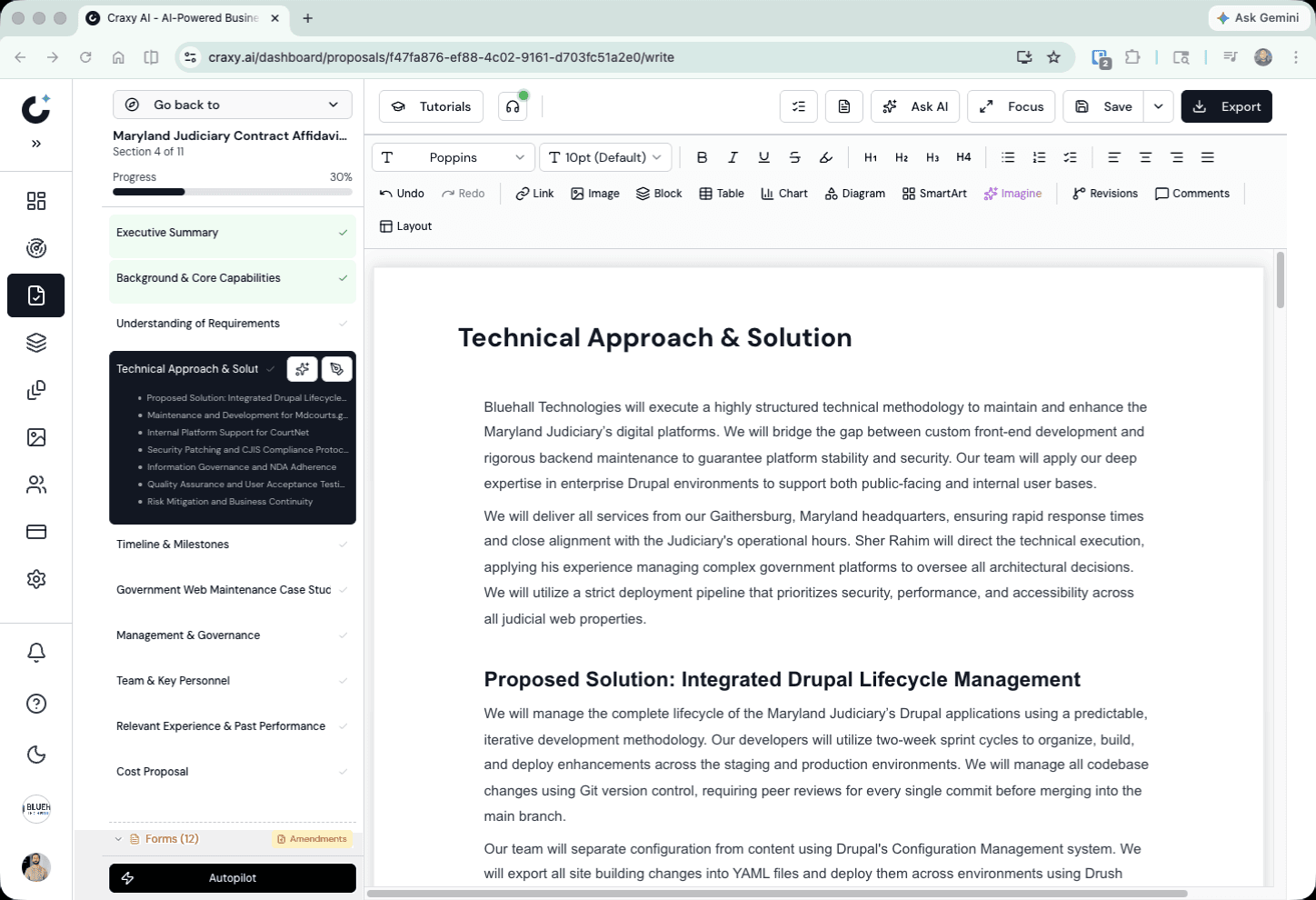Open the 10pt font size dropdown
Screen dimensions: 1316x900
tap(606, 157)
